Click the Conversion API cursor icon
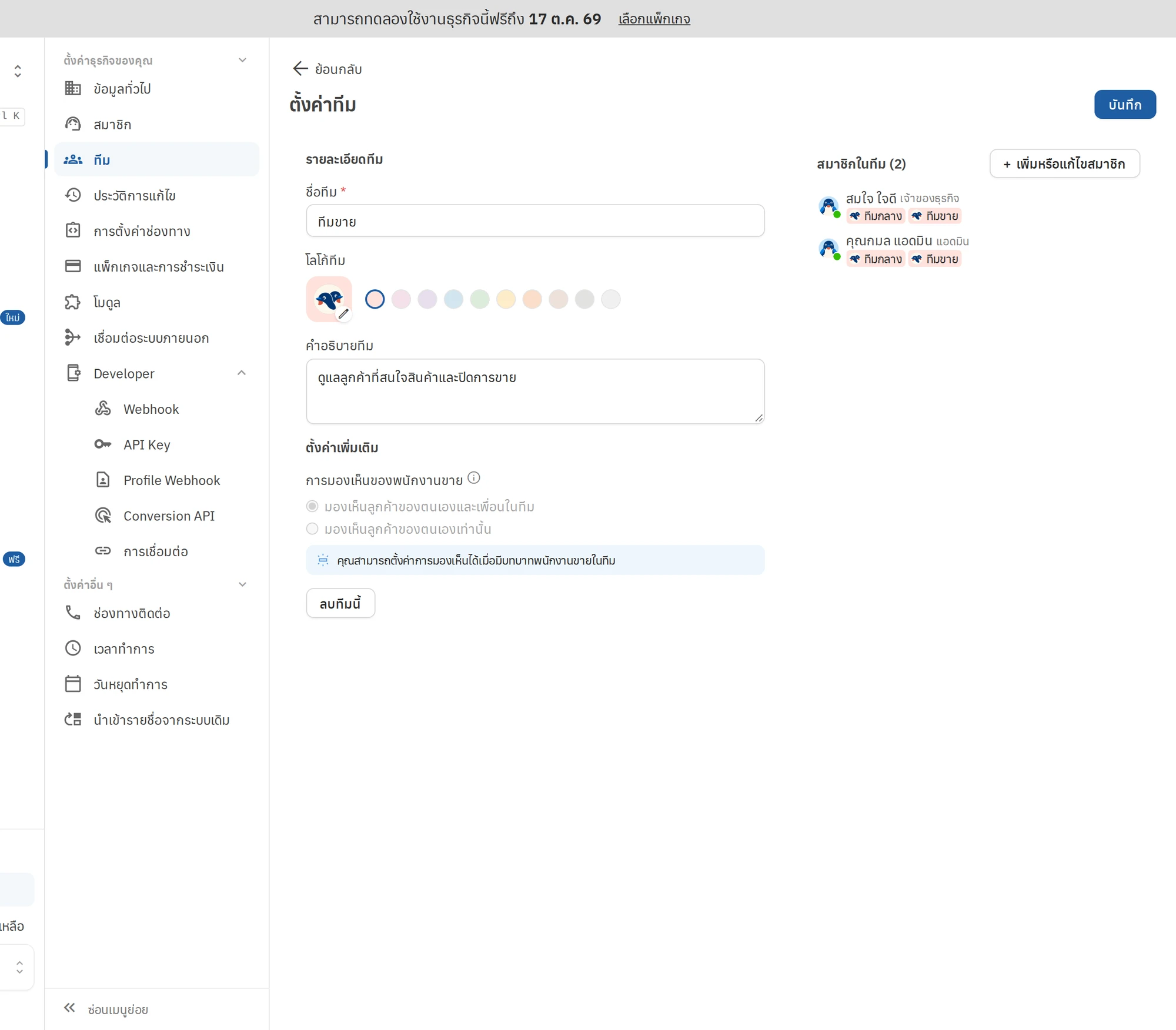This screenshot has height=1030, width=1176. point(103,516)
